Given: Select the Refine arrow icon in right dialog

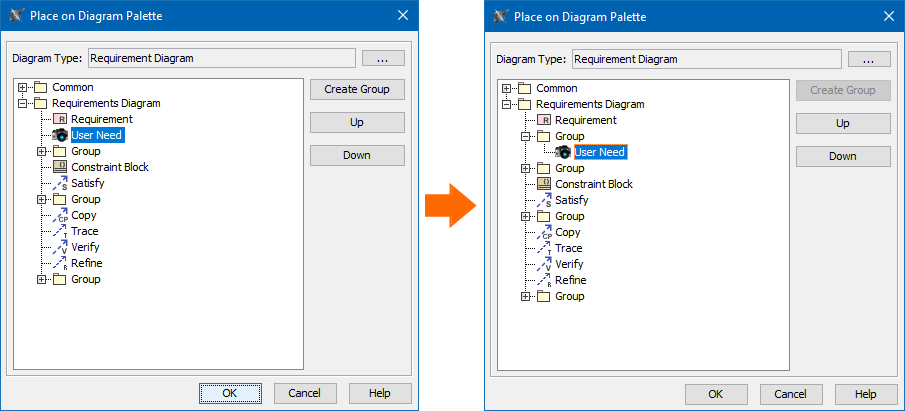Looking at the screenshot, I should pos(544,280).
